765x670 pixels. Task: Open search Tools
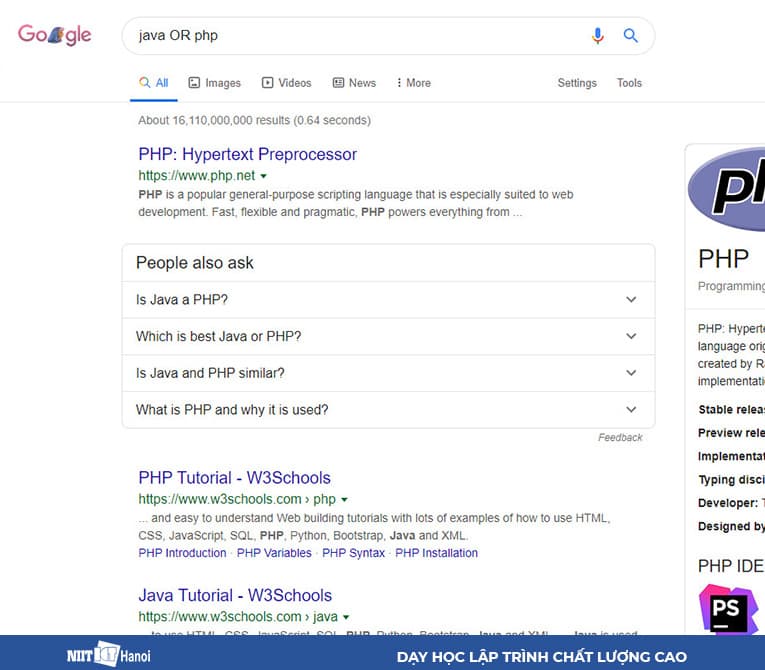[x=629, y=83]
